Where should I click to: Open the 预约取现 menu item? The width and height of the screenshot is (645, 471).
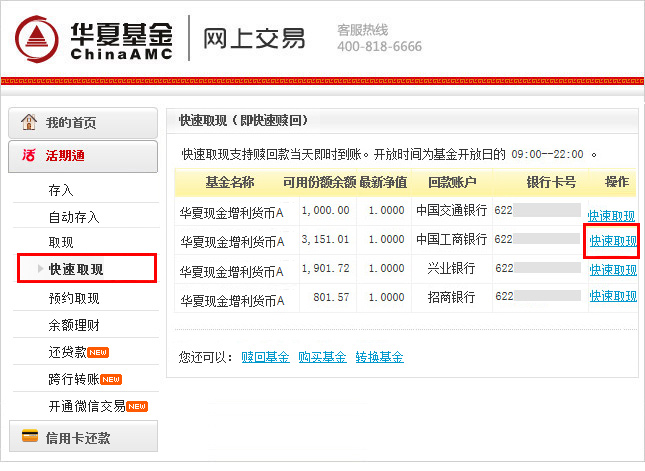pos(74,298)
